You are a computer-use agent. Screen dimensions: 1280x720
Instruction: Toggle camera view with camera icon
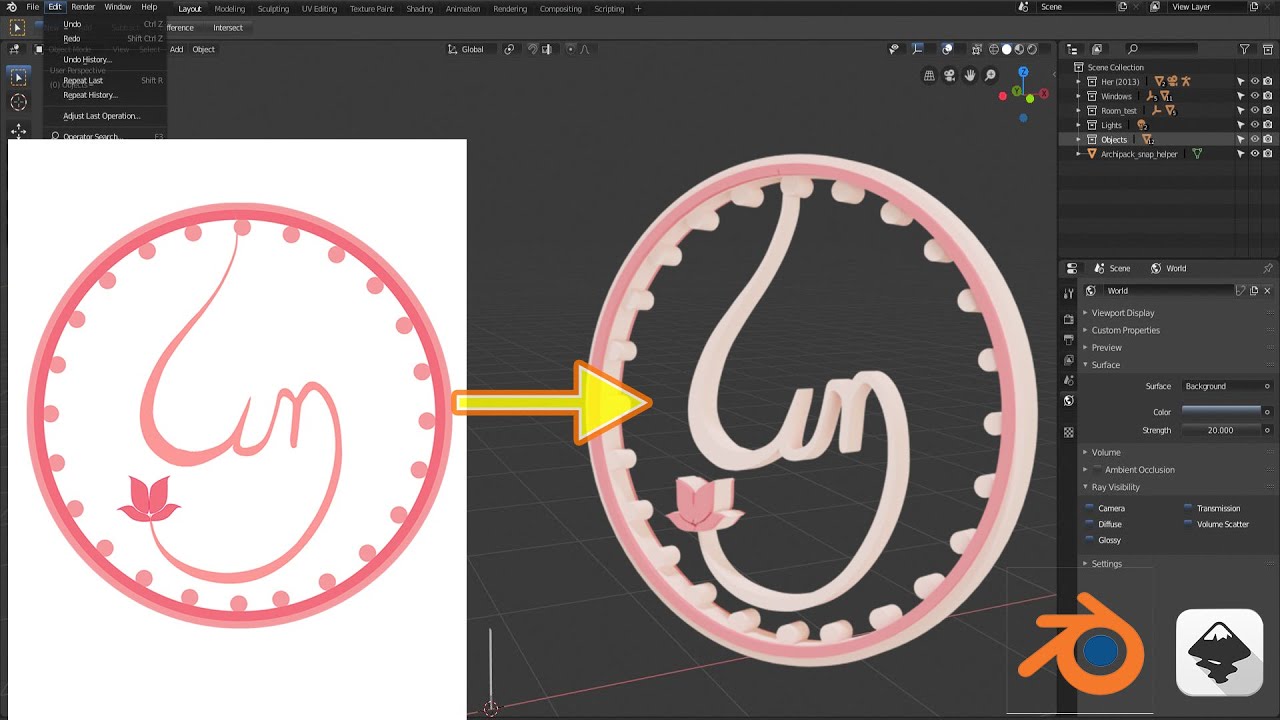pos(949,75)
